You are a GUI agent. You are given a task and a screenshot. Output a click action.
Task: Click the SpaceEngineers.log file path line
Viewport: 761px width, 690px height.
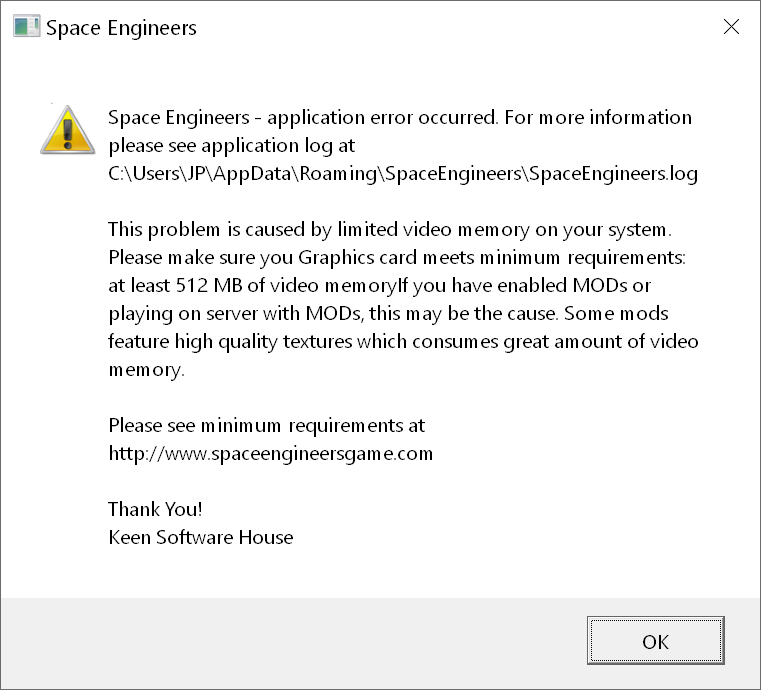(x=402, y=173)
